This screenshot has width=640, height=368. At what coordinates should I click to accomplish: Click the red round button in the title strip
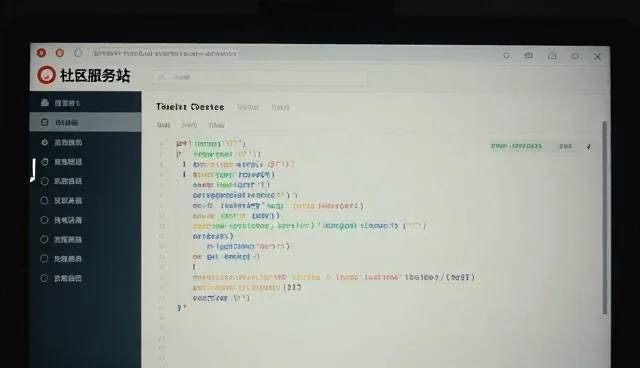coord(41,53)
